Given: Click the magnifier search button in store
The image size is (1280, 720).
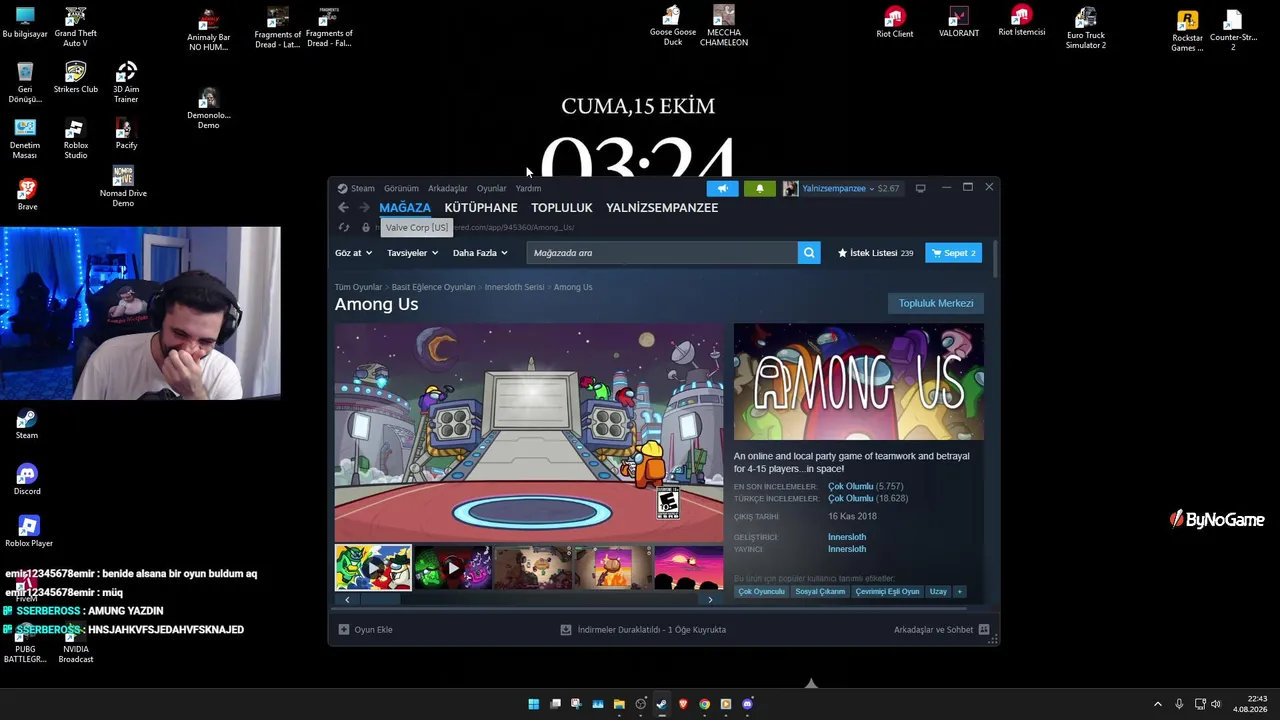Looking at the screenshot, I should click(x=809, y=253).
